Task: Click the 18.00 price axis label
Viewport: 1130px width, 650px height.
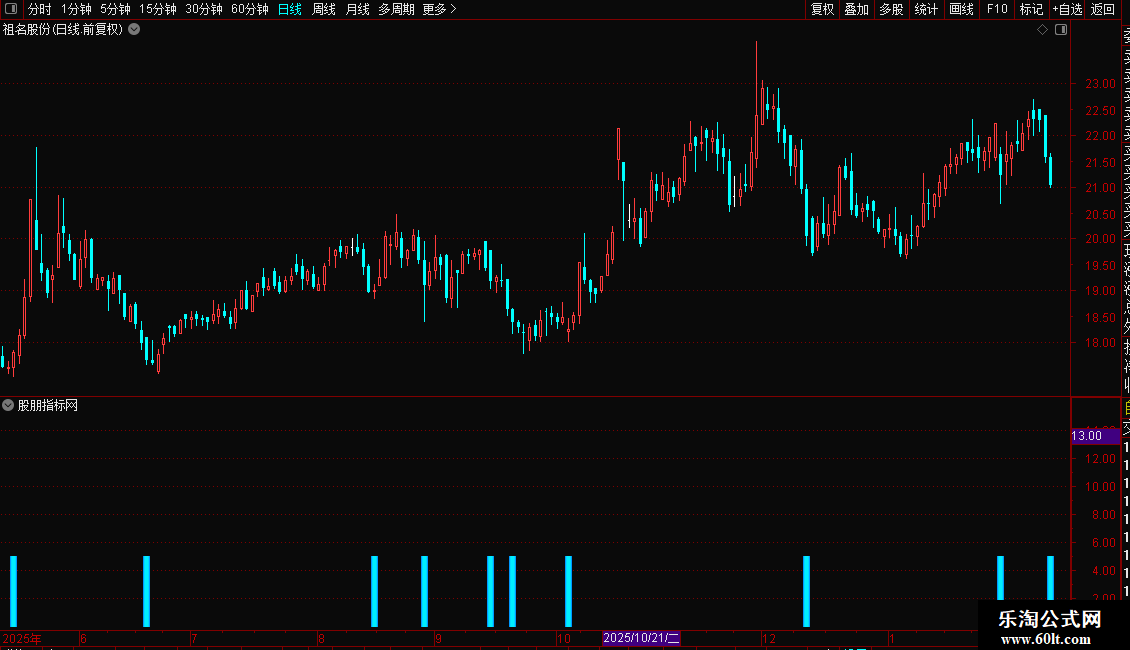Action: click(x=1100, y=343)
